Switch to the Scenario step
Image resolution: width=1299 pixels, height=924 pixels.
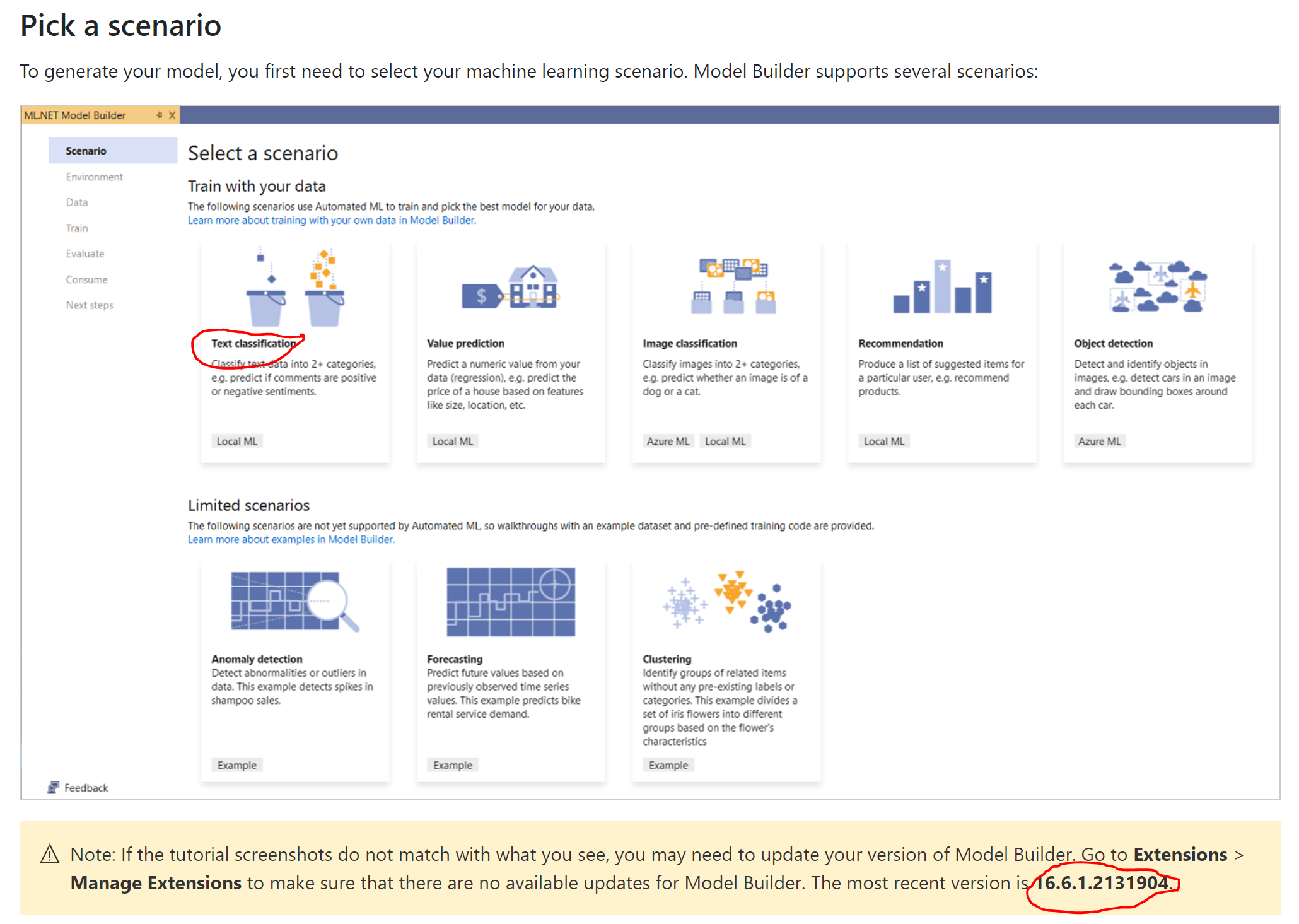(86, 150)
